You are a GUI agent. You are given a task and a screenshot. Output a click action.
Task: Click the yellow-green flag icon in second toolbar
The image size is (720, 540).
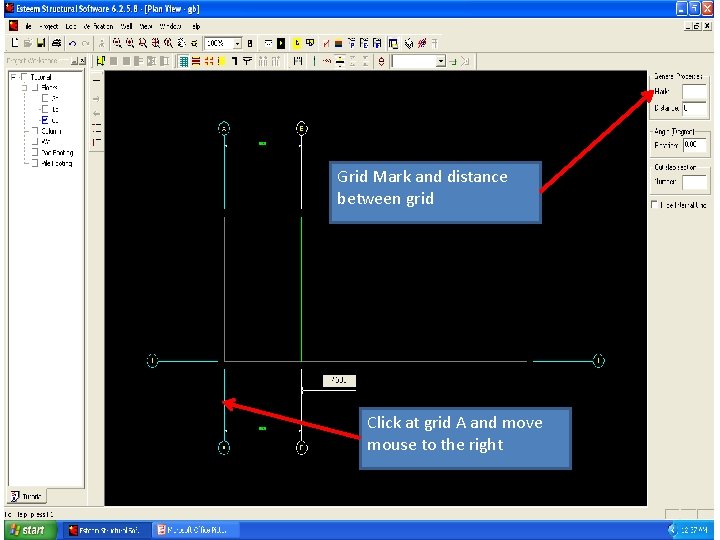point(101,61)
